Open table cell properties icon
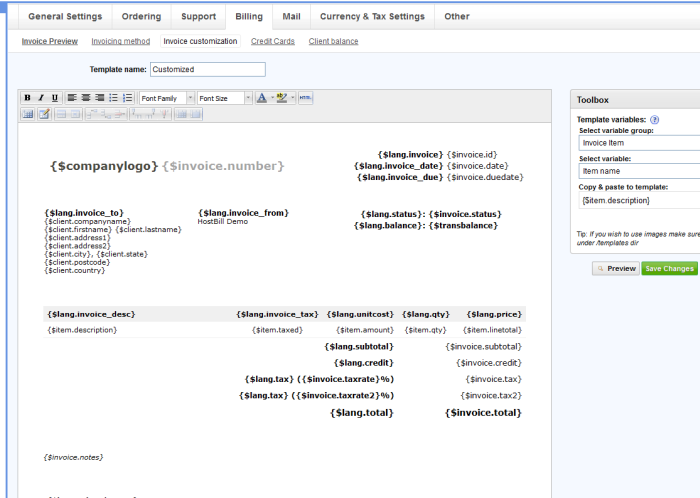Image resolution: width=700 pixels, height=498 pixels. (x=75, y=114)
